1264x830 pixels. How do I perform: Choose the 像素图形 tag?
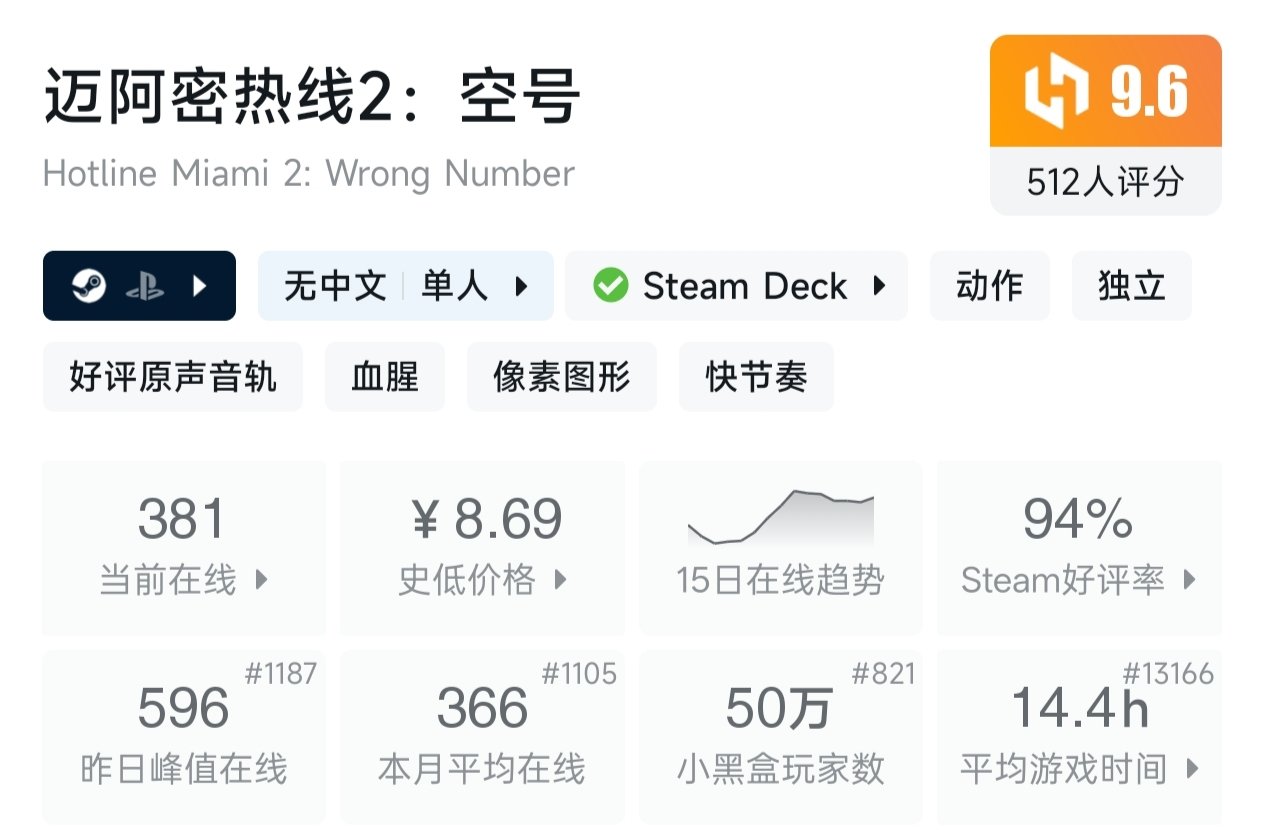[x=562, y=377]
